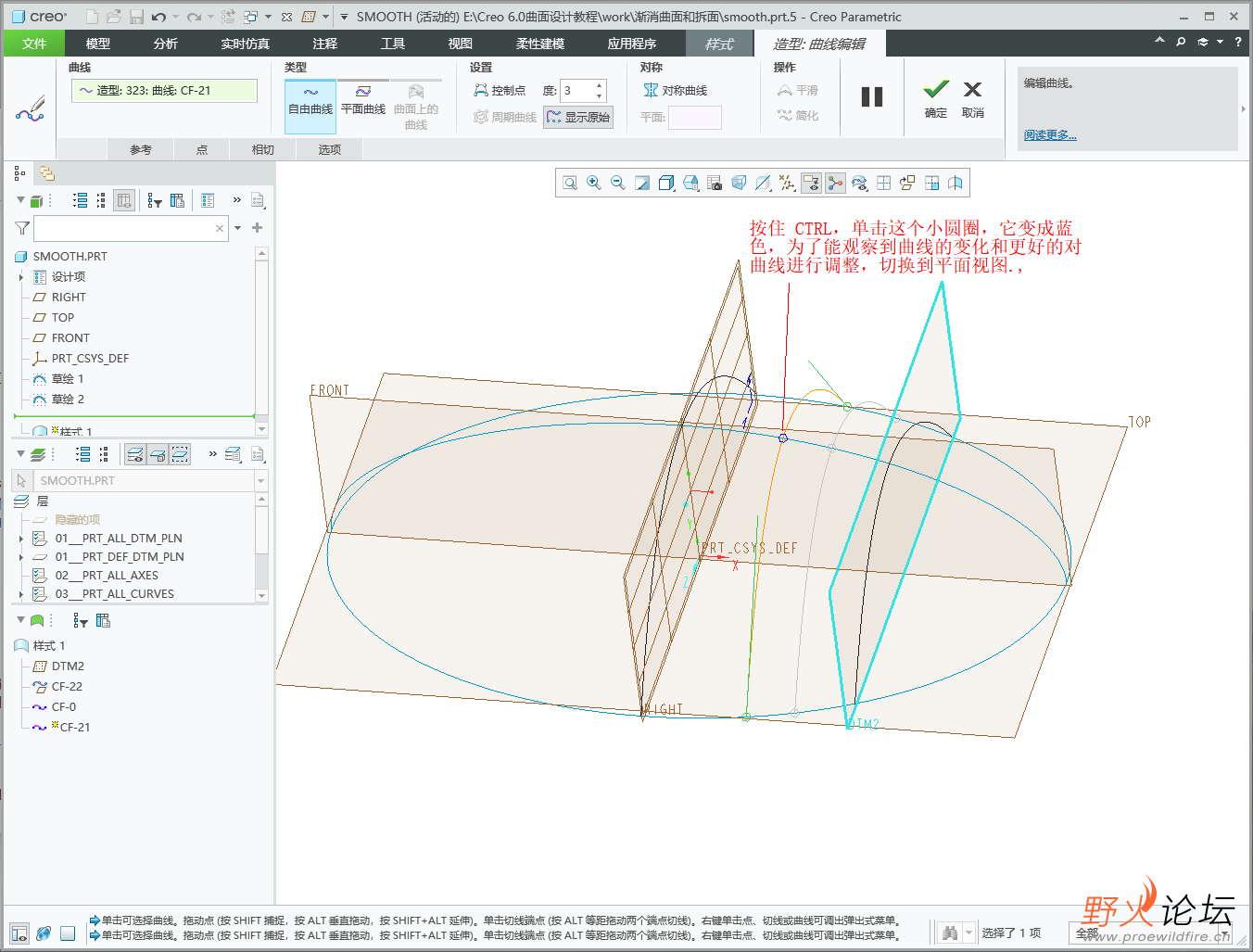The width and height of the screenshot is (1253, 952).
Task: Click the Zoom In magnifier icon
Action: coord(594,183)
